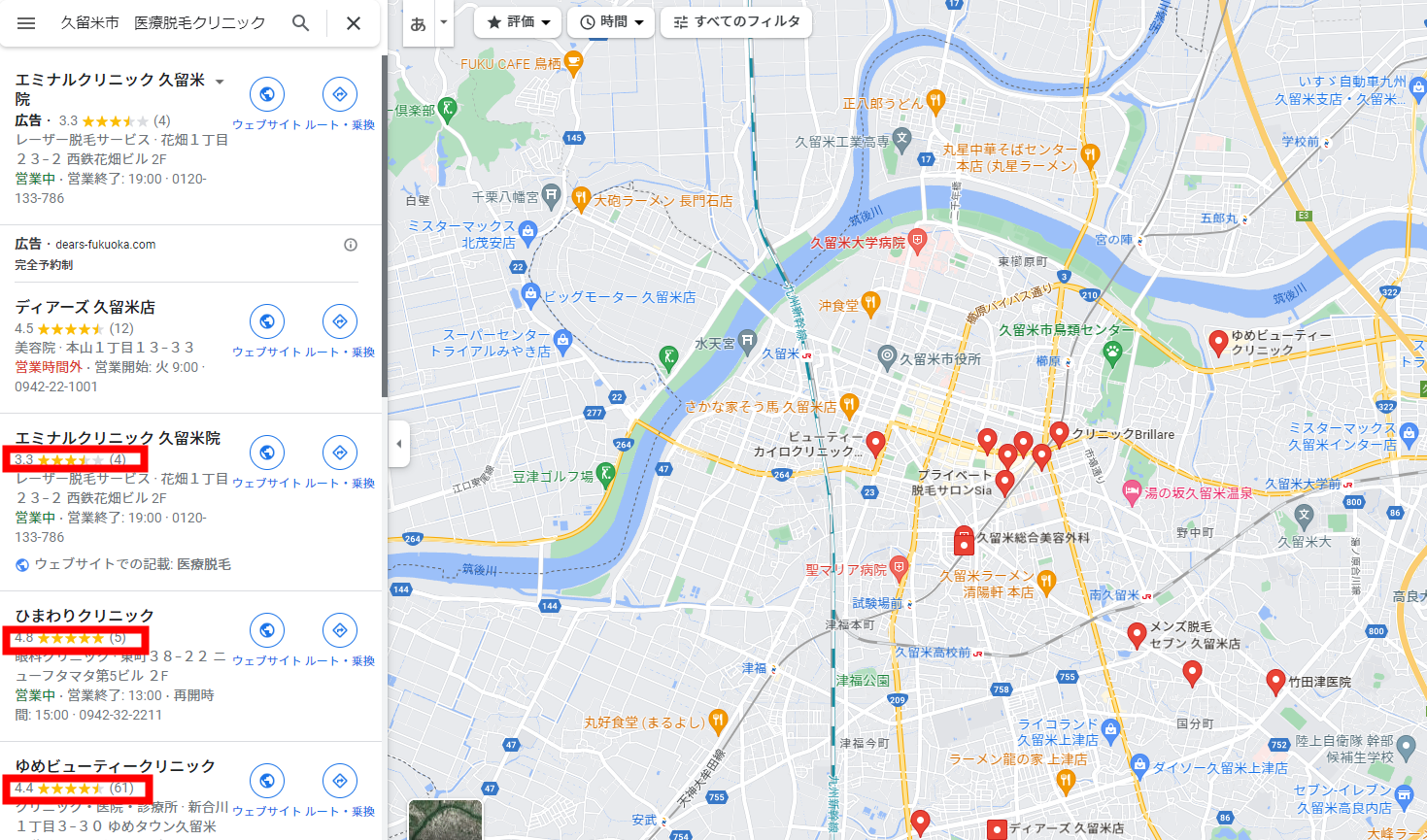
Task: Select the ゆめビューティークリニック listing title
Action: [115, 766]
